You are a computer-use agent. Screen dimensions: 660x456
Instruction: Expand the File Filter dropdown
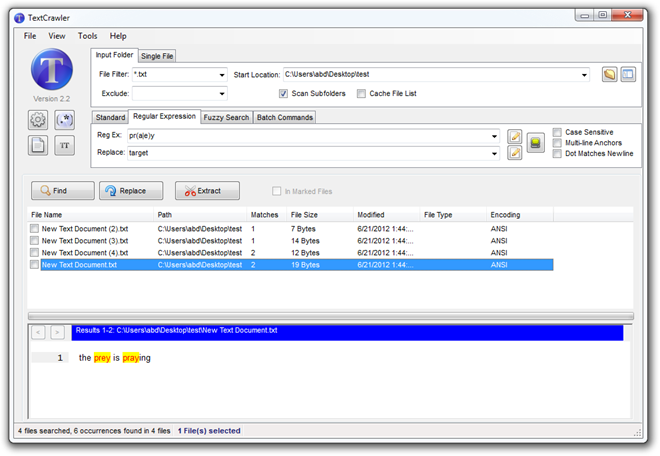click(x=221, y=75)
